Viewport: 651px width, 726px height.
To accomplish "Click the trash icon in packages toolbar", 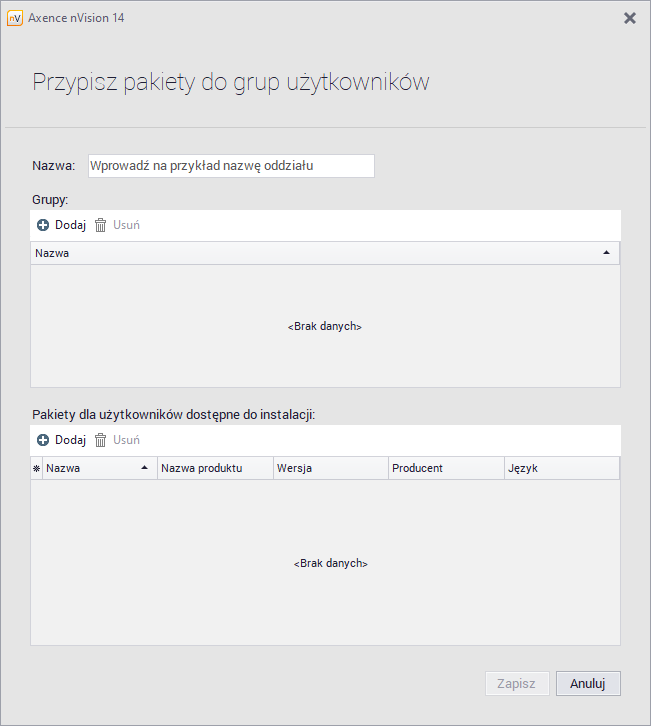I will coord(100,440).
